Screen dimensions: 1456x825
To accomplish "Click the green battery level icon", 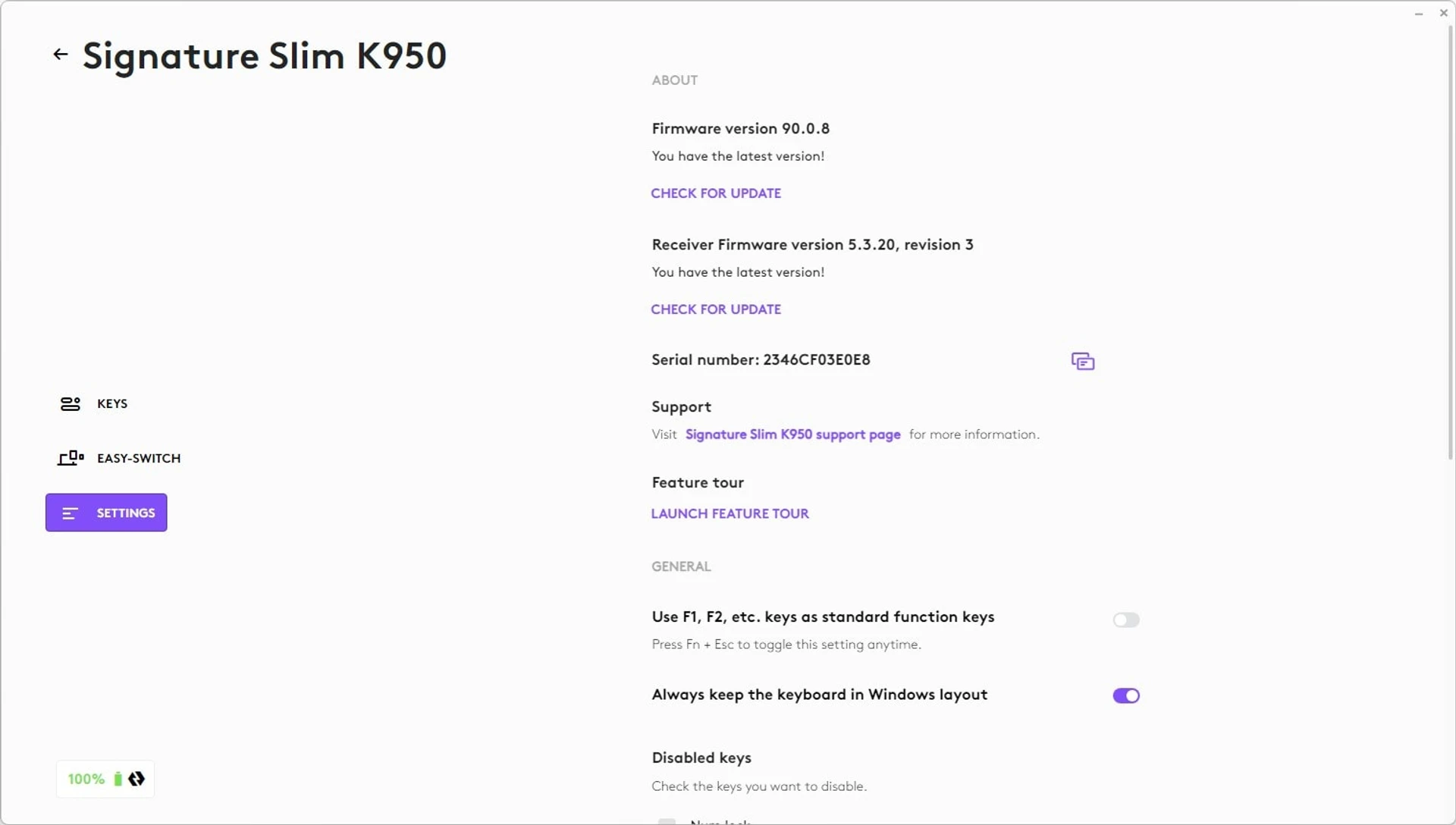I will click(118, 779).
